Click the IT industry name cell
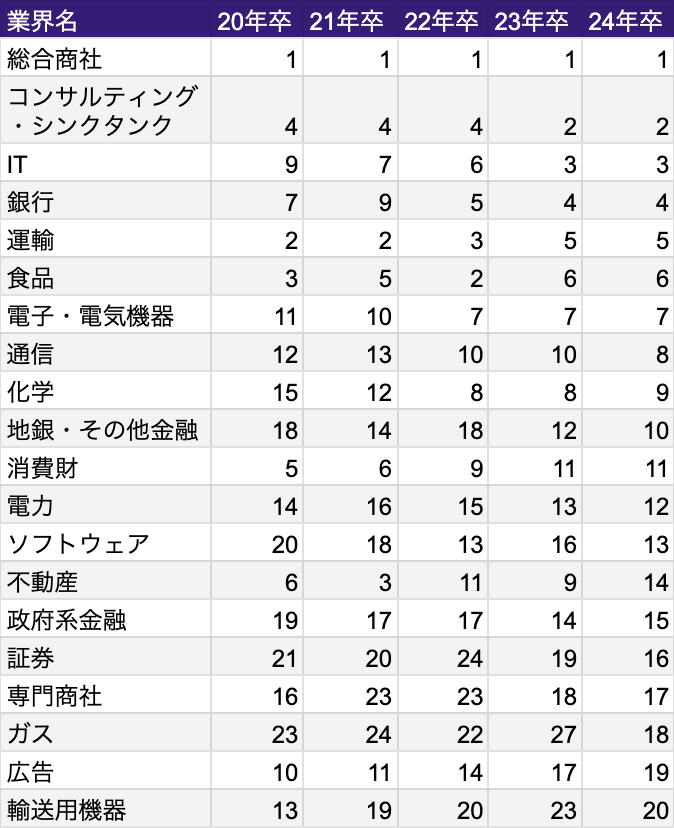Image resolution: width=674 pixels, height=828 pixels. [x=17, y=164]
